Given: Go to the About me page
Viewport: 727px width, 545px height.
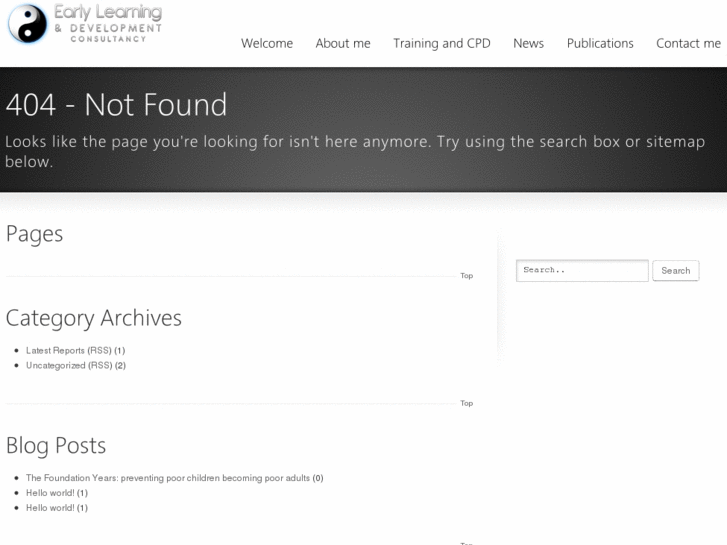Looking at the screenshot, I should click(x=343, y=43).
